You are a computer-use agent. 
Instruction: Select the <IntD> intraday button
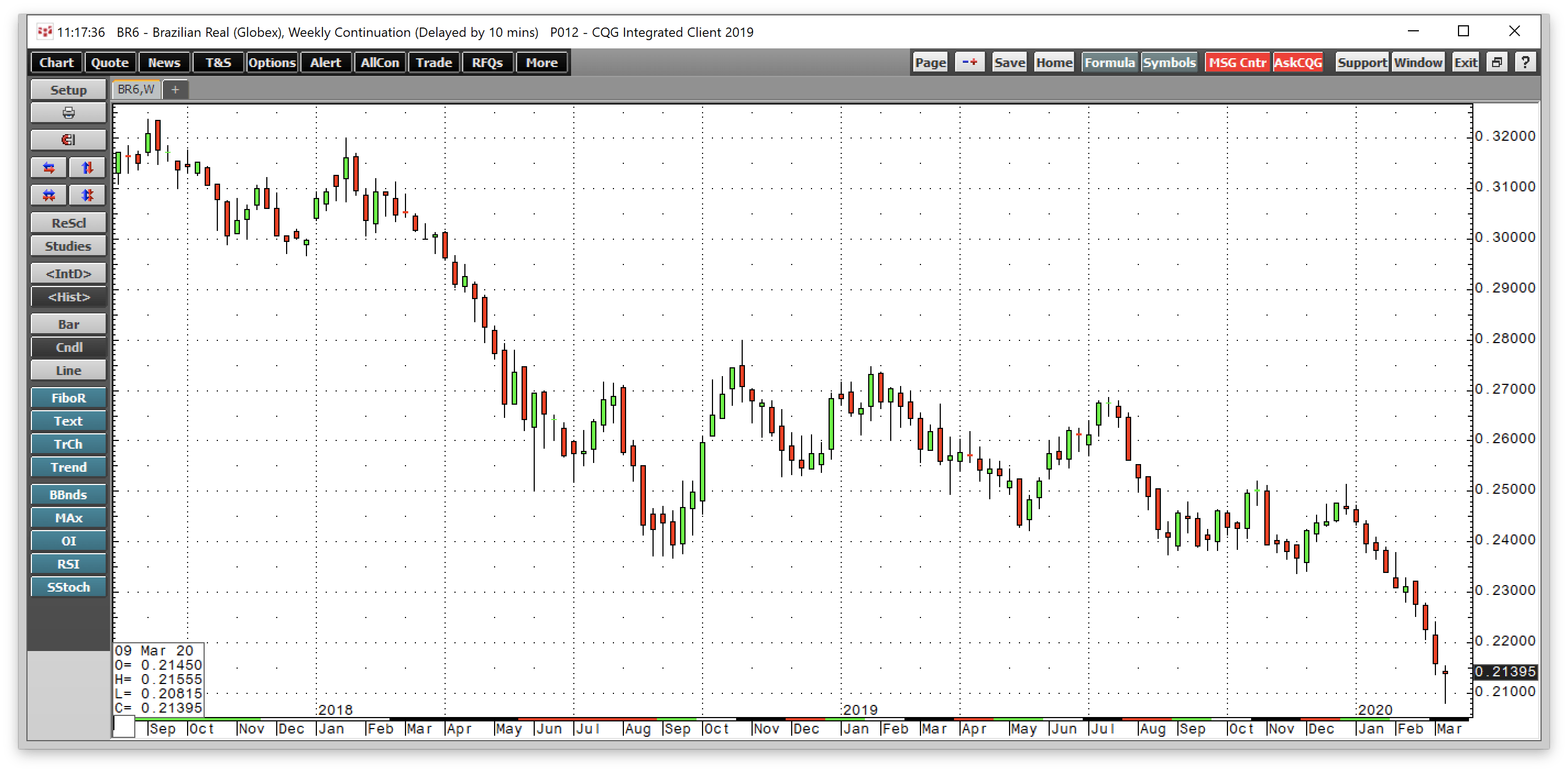[68, 274]
